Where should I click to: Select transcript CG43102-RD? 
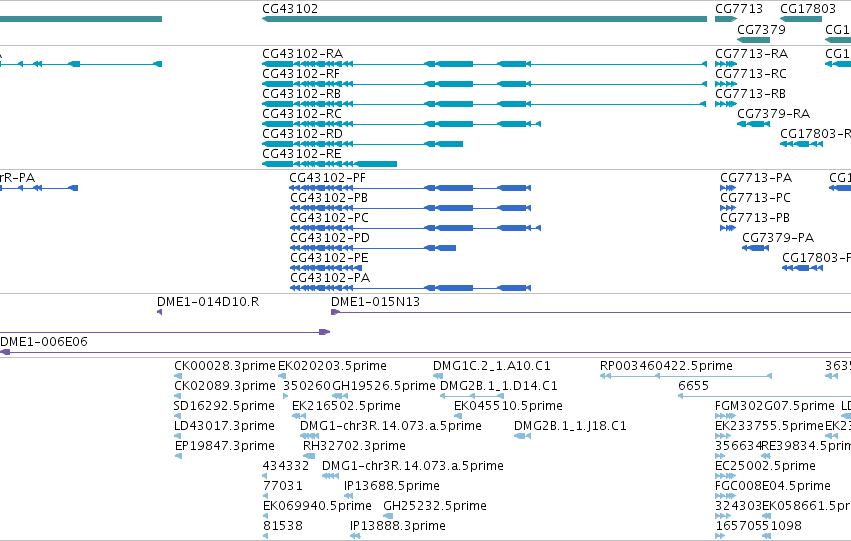302,134
